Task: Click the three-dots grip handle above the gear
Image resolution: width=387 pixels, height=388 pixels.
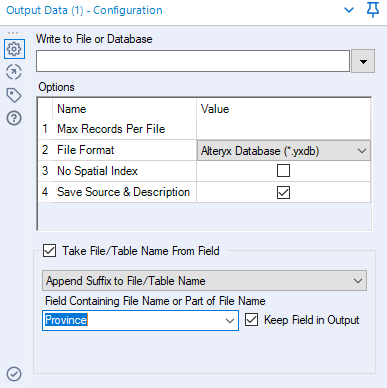Action: coord(13,33)
